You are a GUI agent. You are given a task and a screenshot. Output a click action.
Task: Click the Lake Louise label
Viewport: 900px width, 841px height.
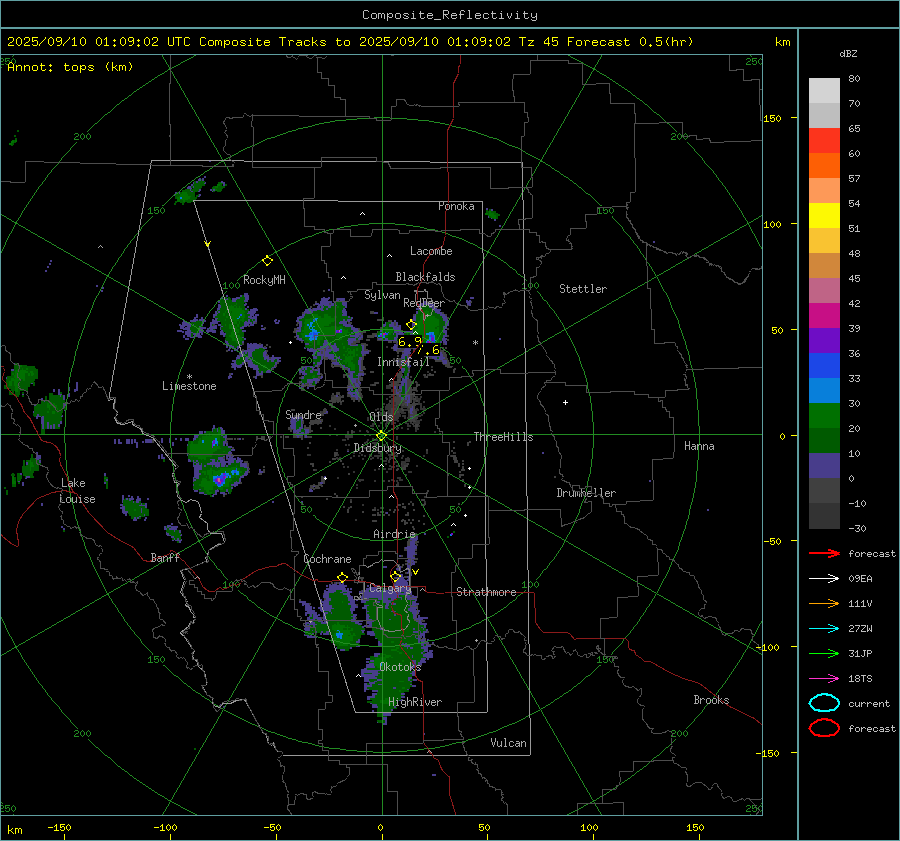tap(77, 491)
